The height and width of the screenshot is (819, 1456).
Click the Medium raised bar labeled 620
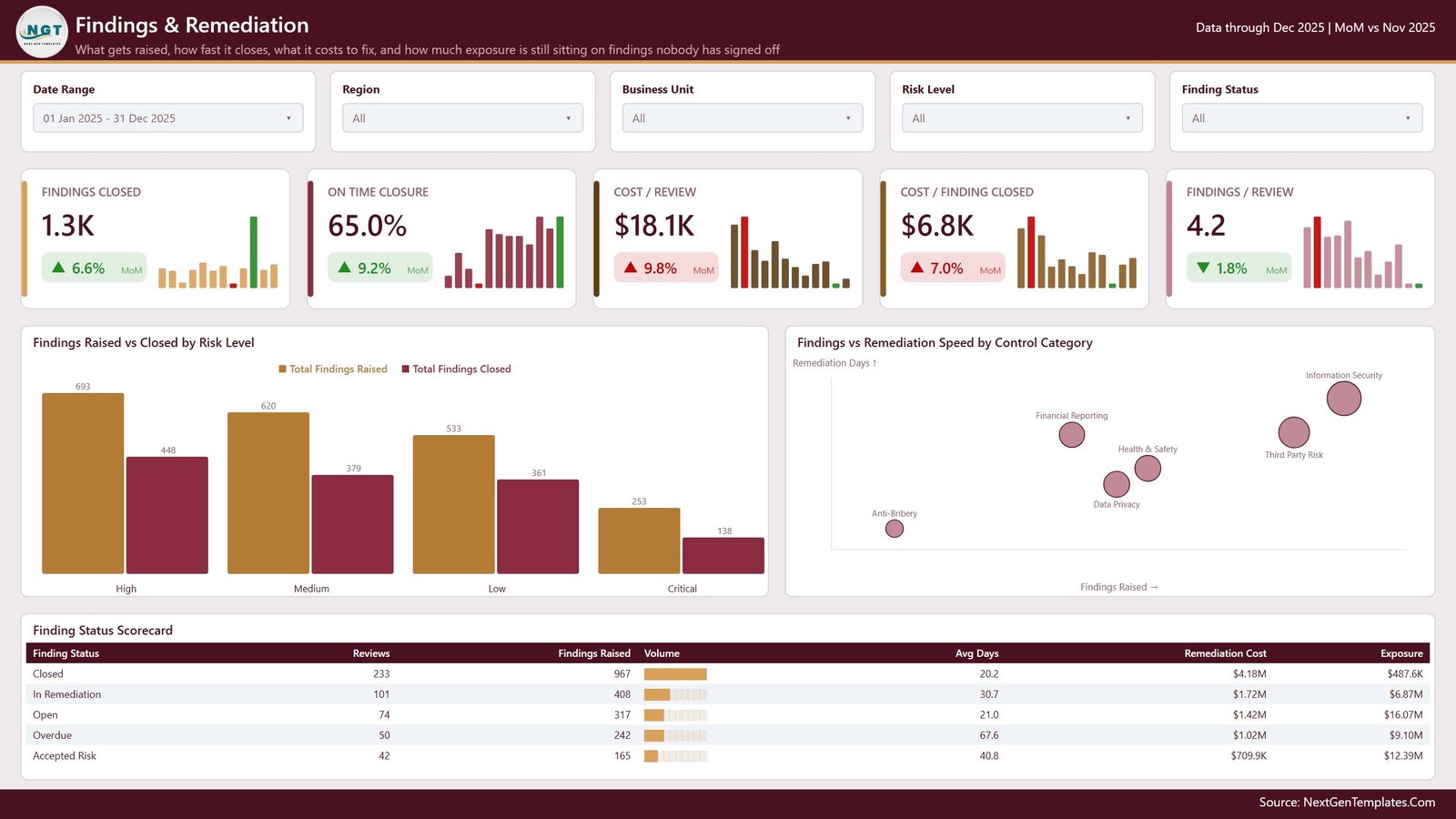[268, 493]
